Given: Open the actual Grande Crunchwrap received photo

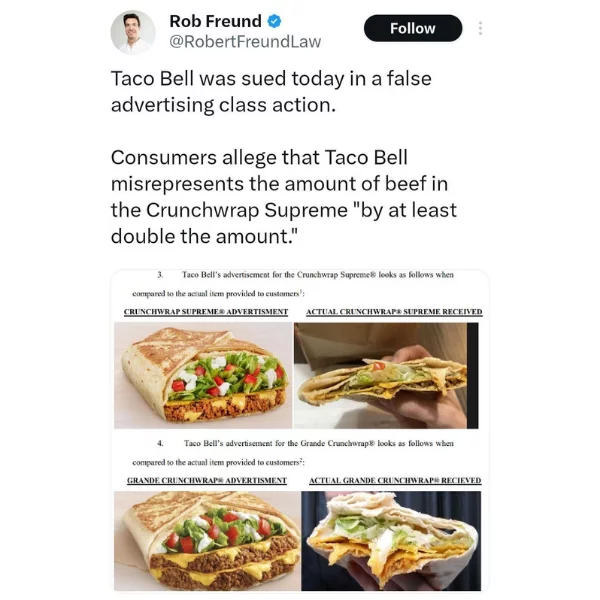Looking at the screenshot, I should click(x=391, y=541).
